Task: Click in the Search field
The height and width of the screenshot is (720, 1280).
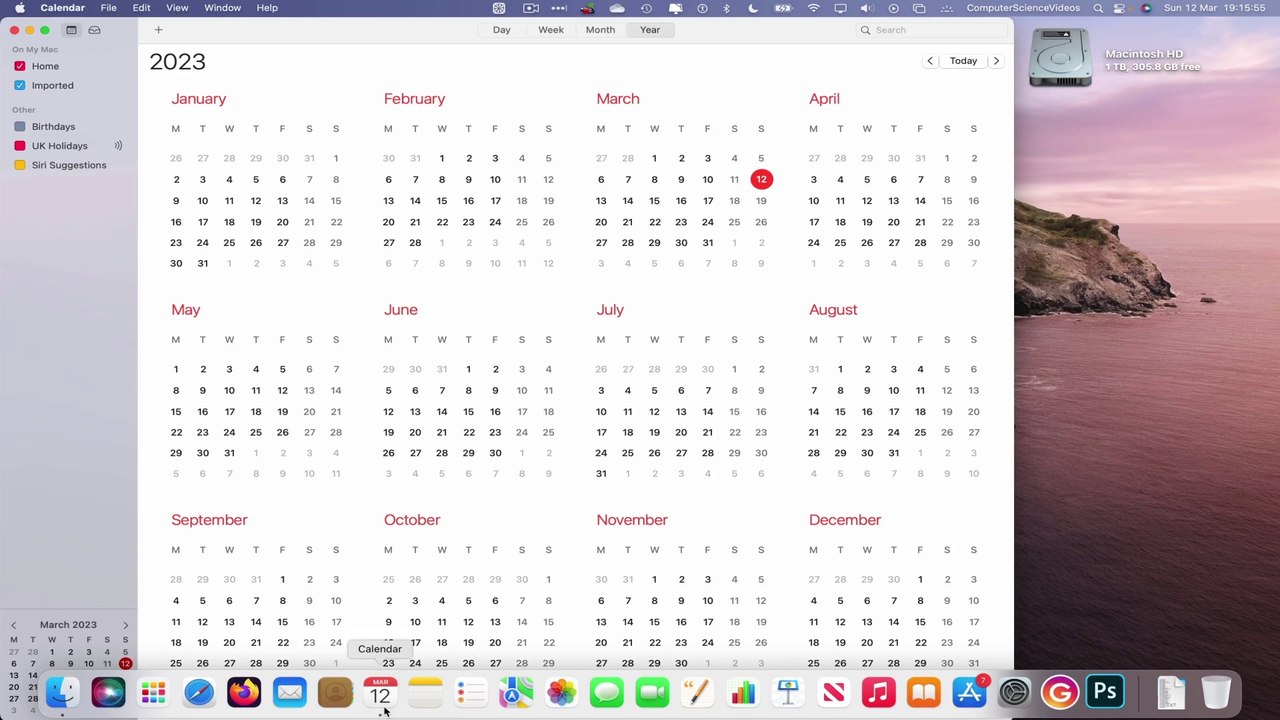Action: click(x=932, y=30)
